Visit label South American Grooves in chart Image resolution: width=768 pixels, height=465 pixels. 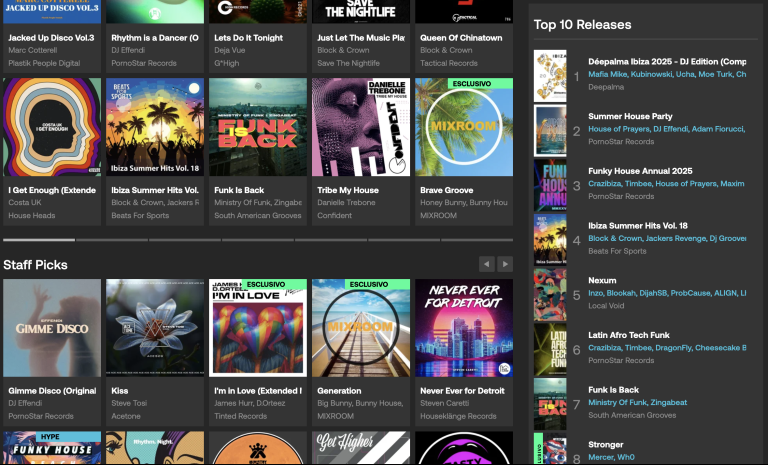click(x=632, y=416)
